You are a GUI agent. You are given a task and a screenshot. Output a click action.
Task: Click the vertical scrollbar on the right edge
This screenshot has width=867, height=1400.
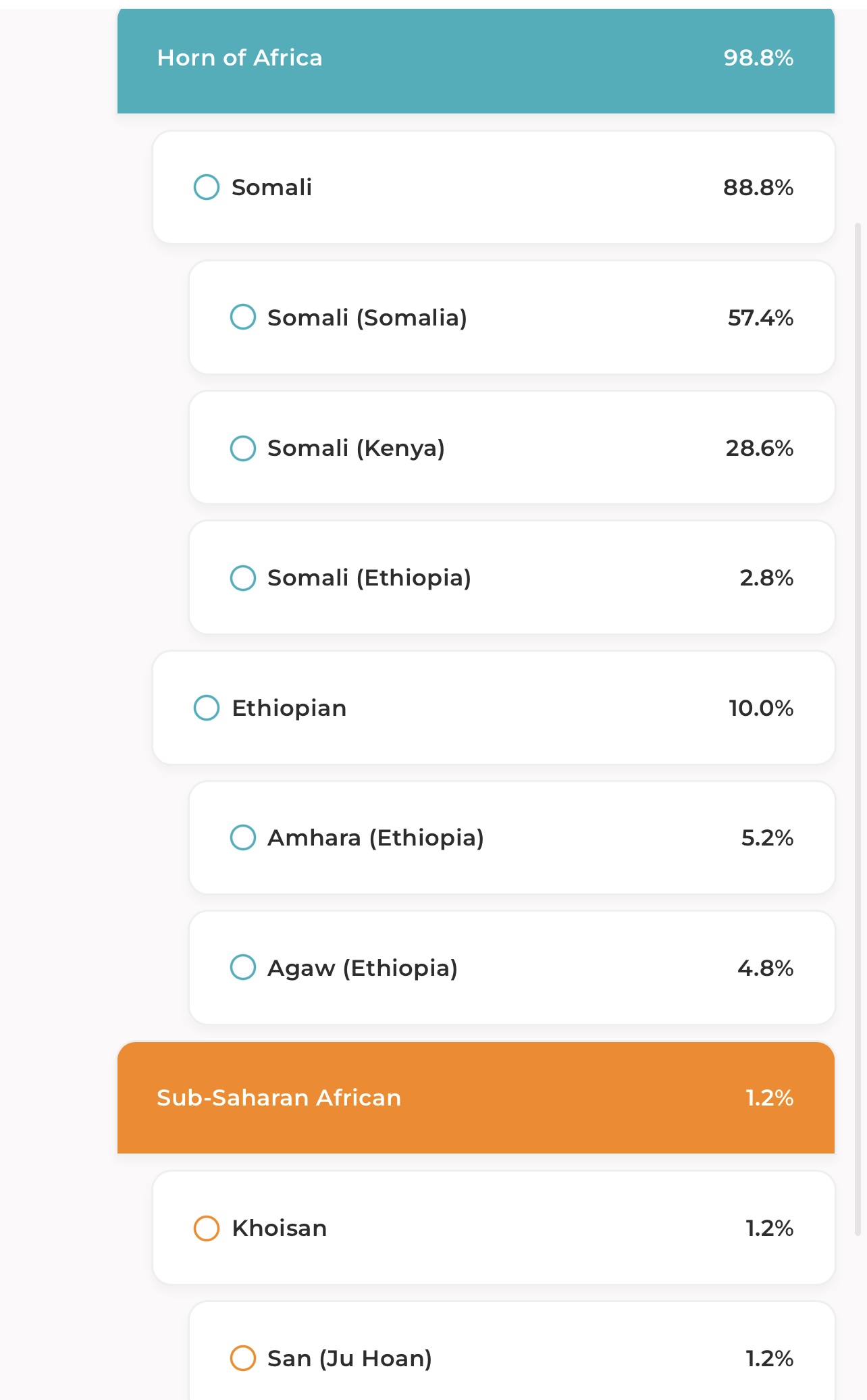pyautogui.click(x=858, y=729)
